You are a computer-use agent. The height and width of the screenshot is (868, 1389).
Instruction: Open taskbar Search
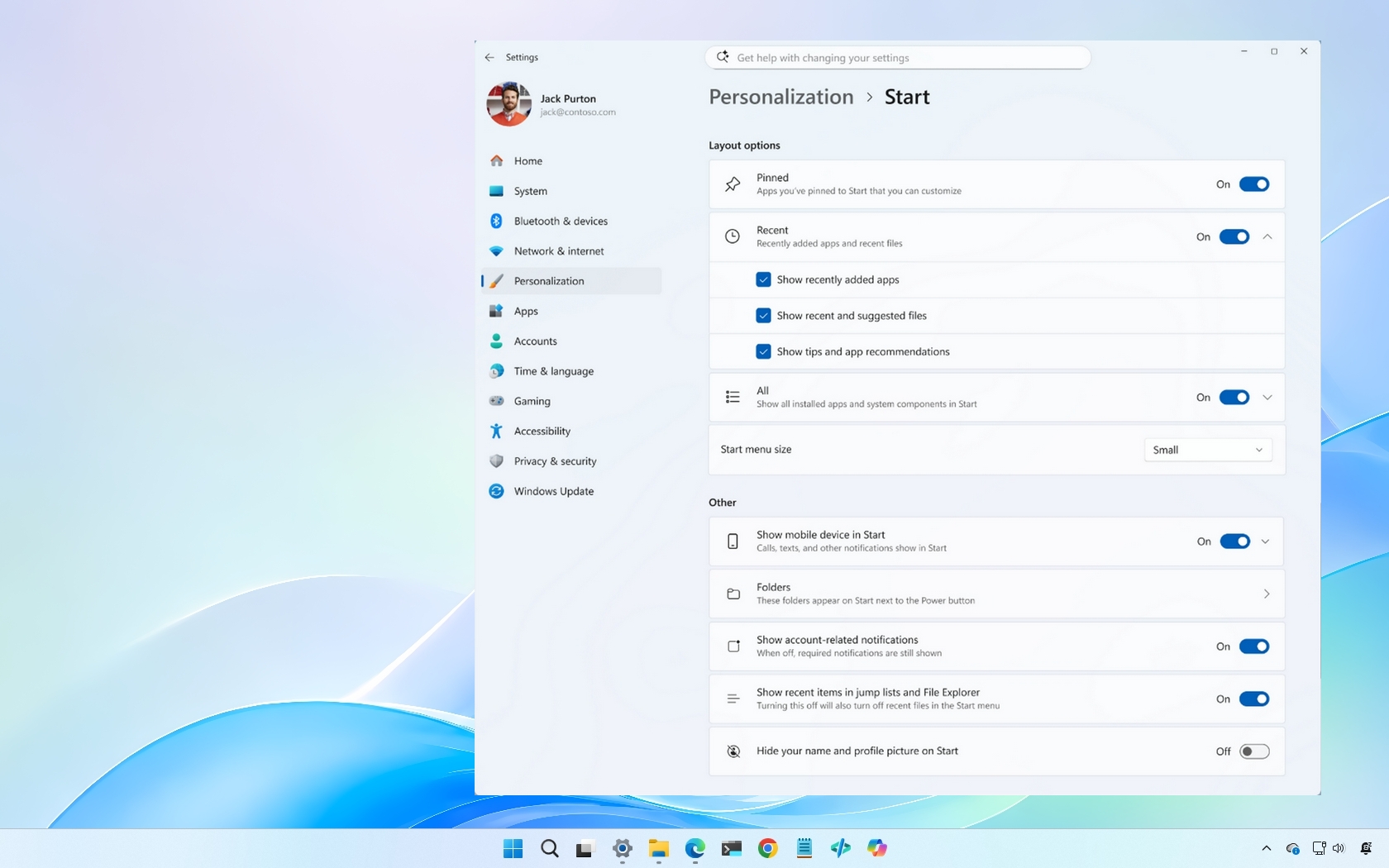(x=550, y=848)
